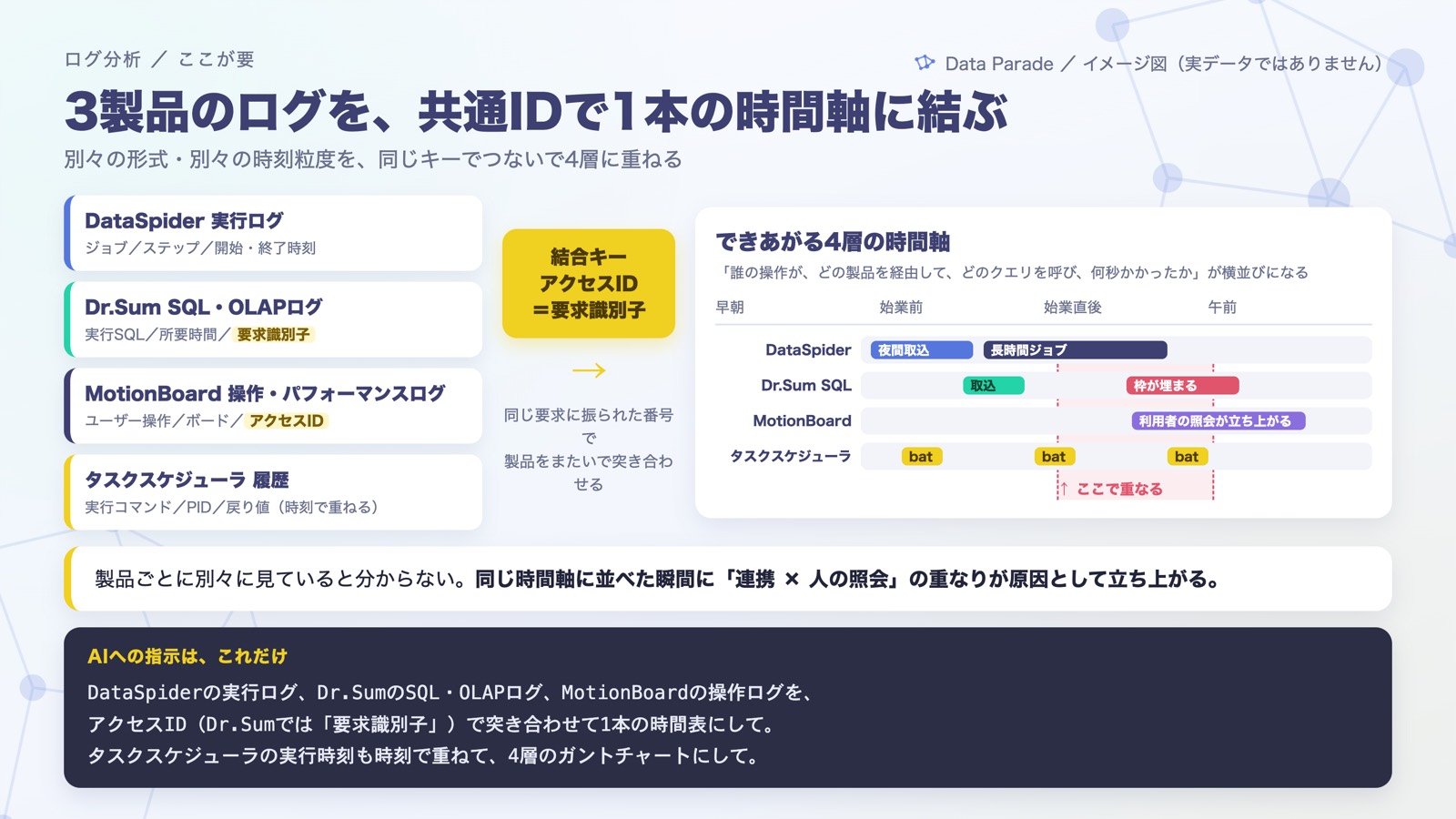
Task: Click '同じ要求に振られた番号で…' explanation text
Action: tap(589, 450)
